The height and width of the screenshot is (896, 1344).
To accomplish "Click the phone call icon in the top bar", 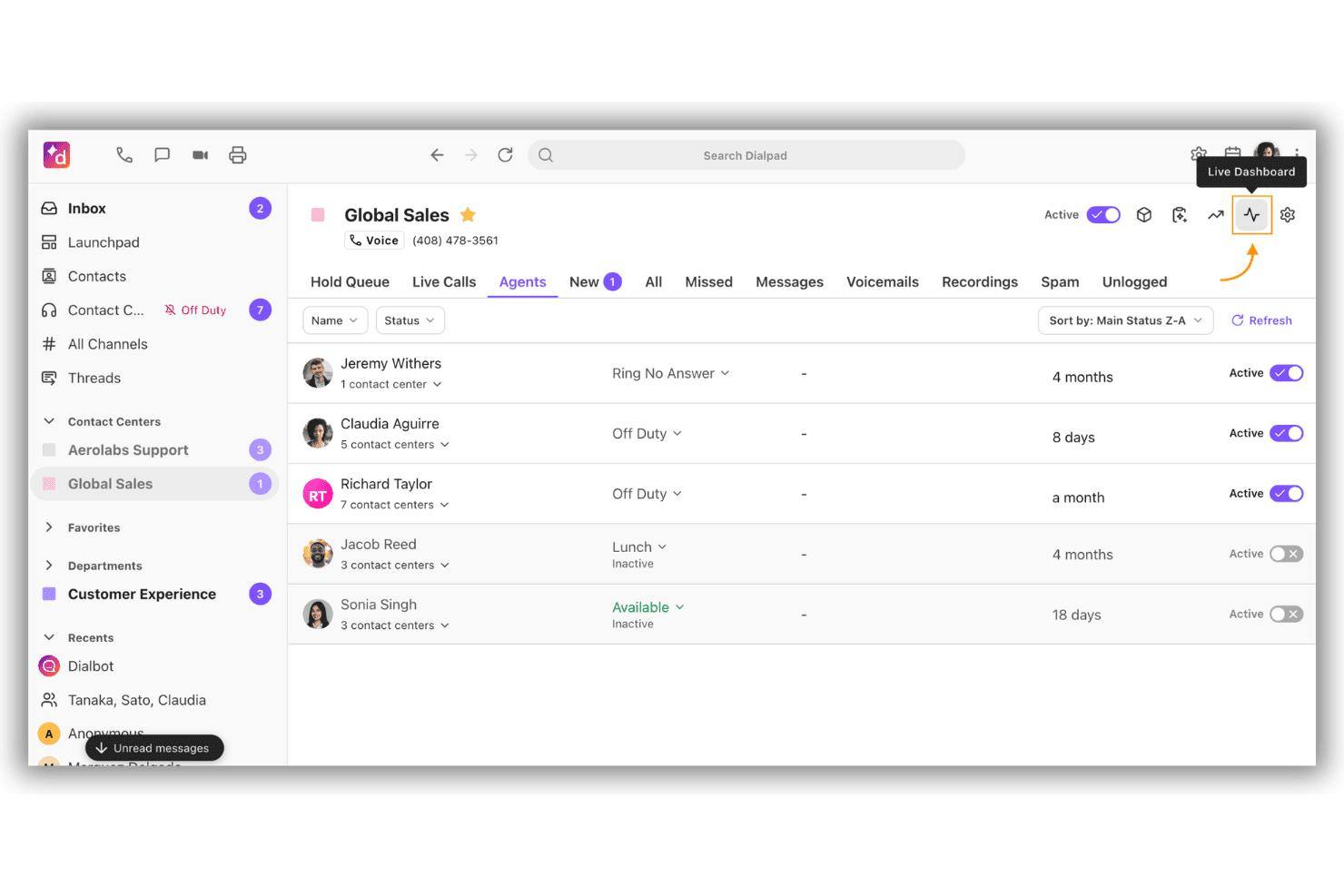I will 124,155.
